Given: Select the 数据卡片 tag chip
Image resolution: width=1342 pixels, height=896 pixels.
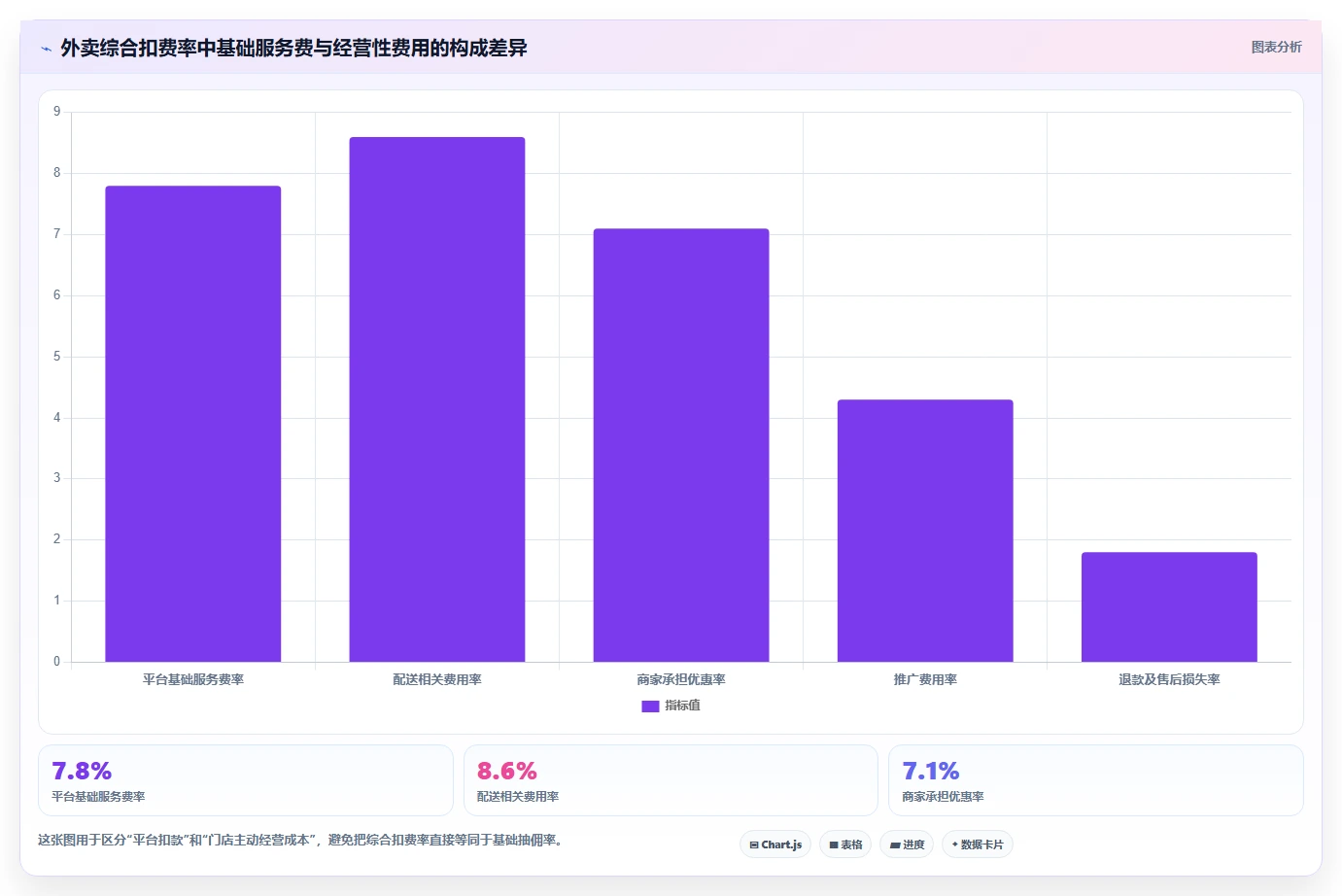Looking at the screenshot, I should tap(978, 844).
